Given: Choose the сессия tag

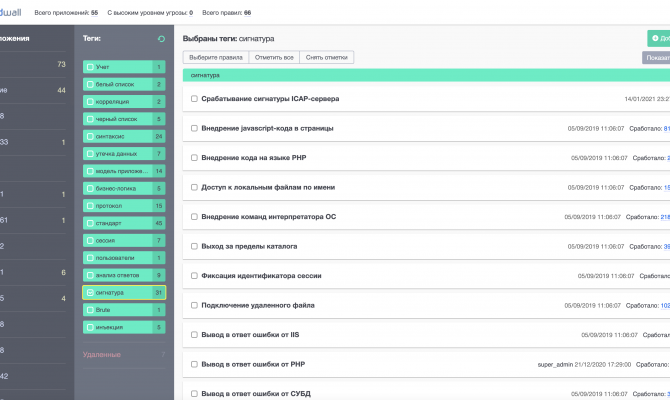Looking at the screenshot, I should pyautogui.click(x=124, y=241).
